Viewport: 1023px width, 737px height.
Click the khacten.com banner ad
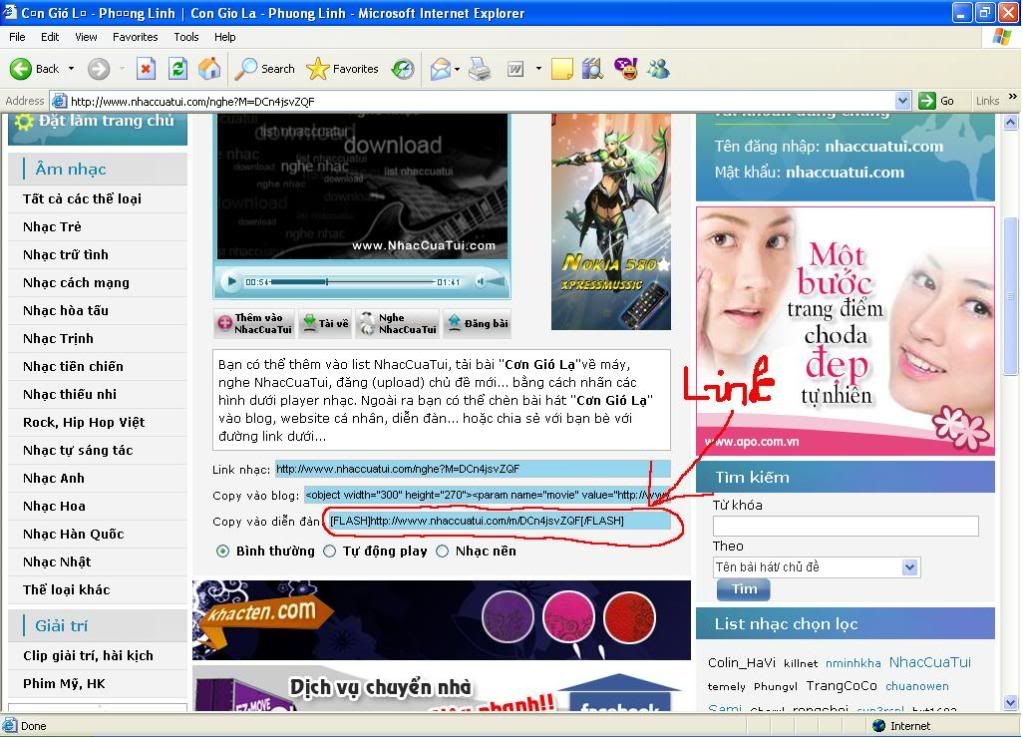click(441, 620)
